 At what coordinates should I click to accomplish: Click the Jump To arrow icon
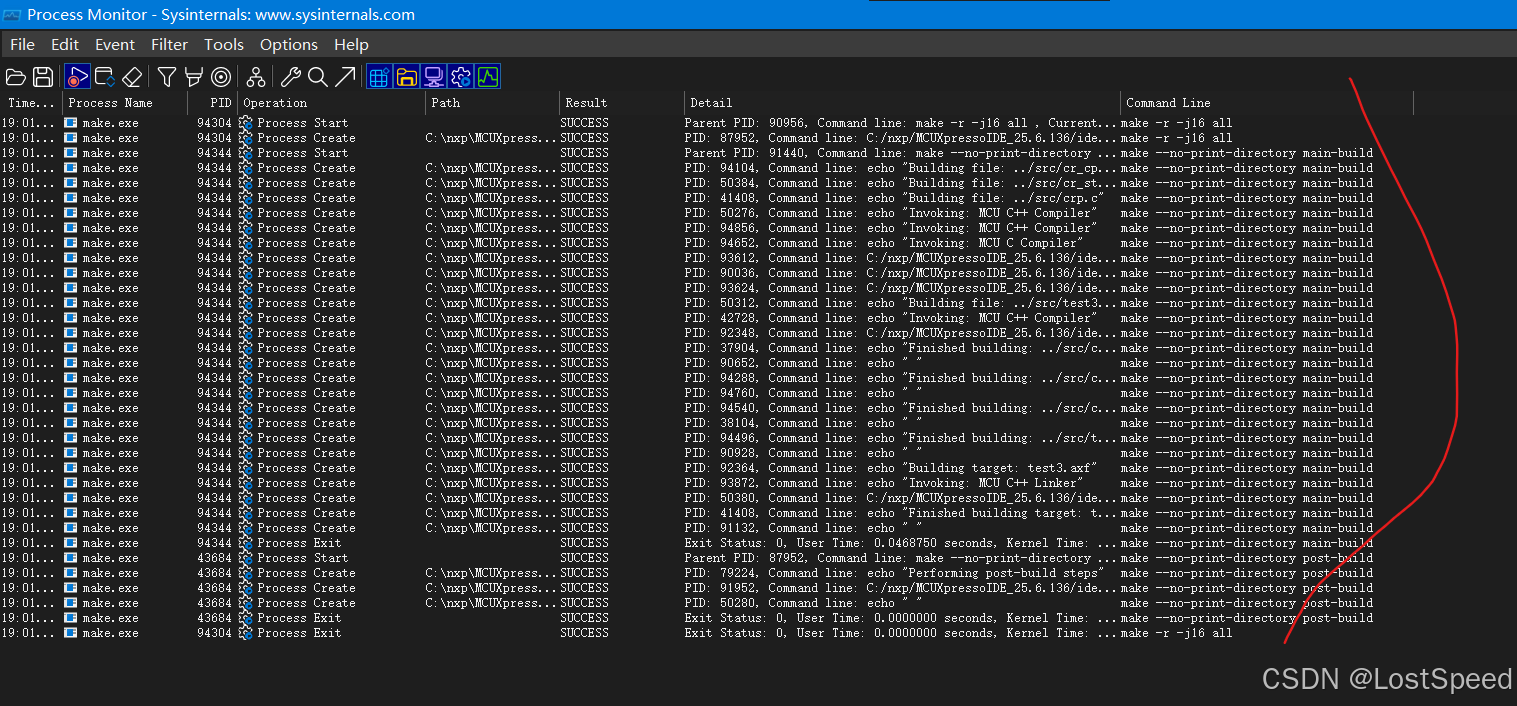(345, 77)
